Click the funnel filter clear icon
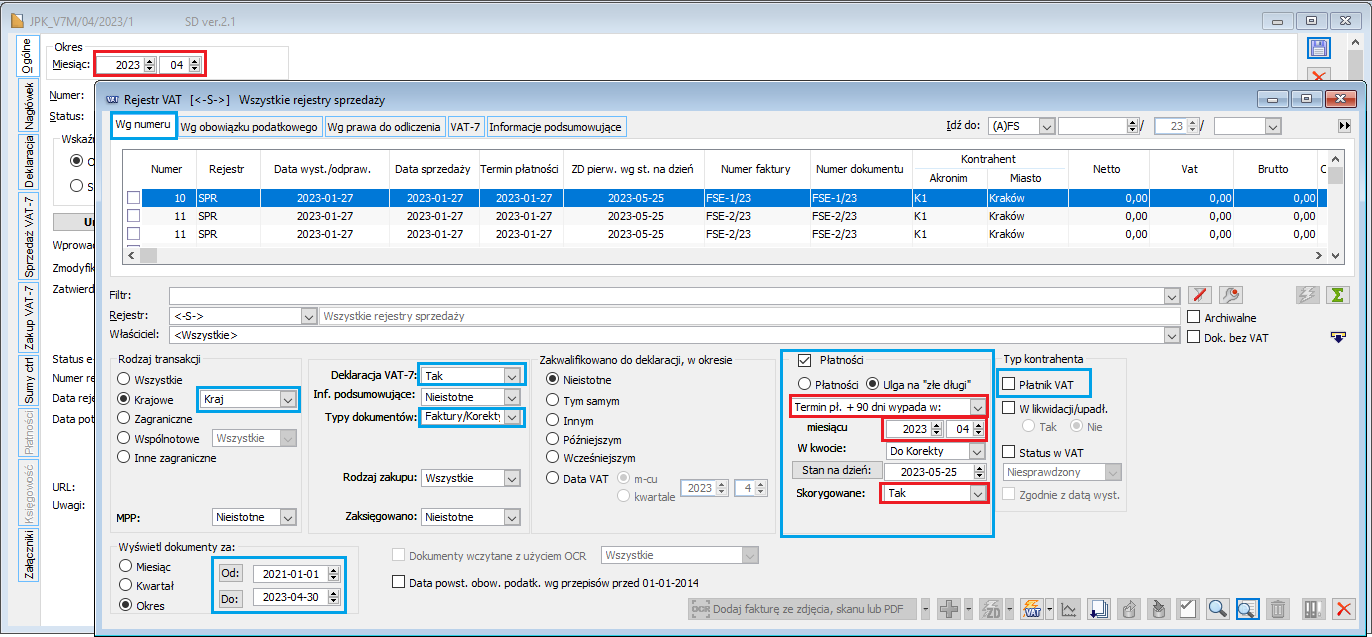Screen dimensions: 1372x637 click(1202, 295)
